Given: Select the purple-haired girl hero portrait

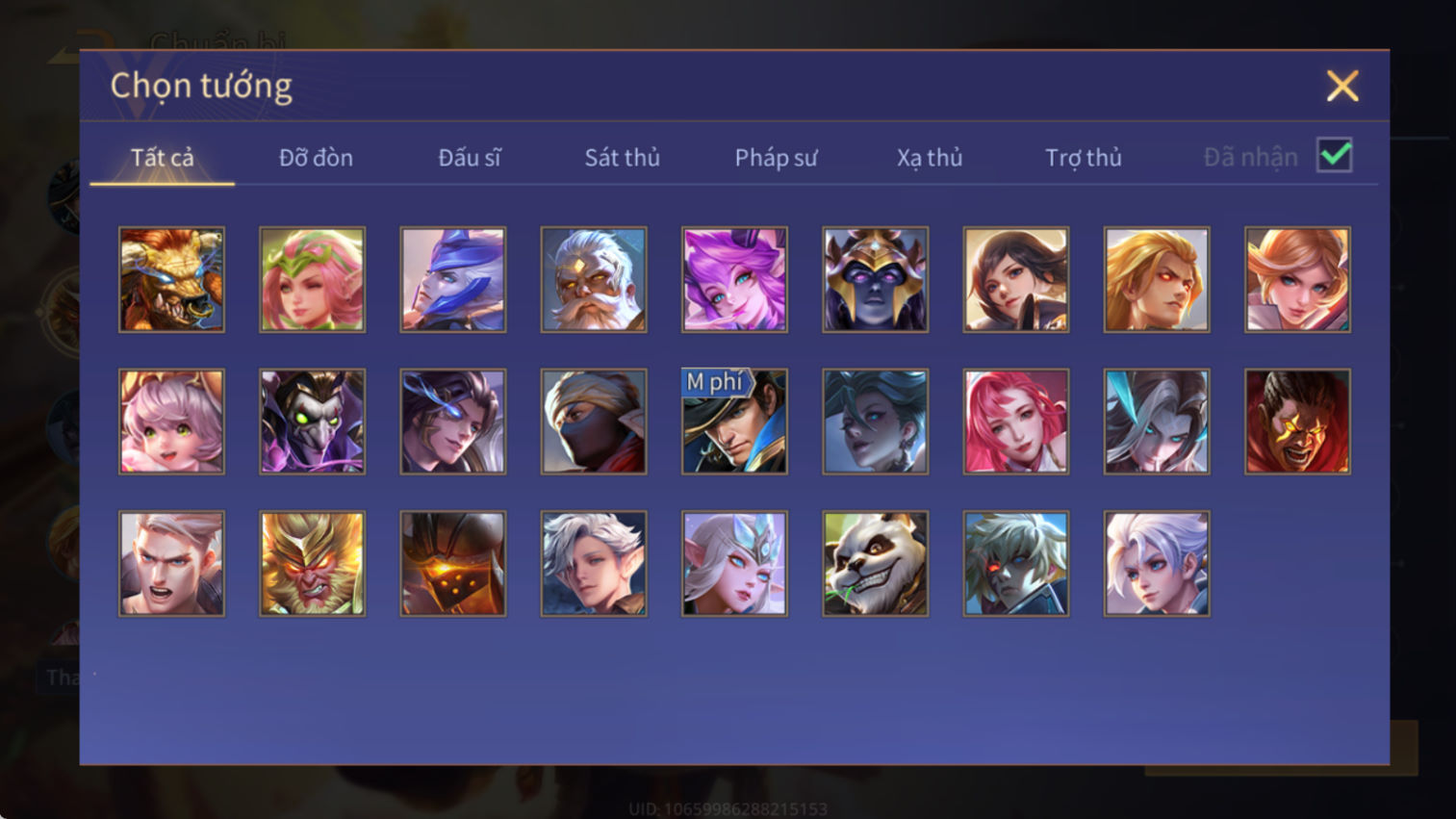Looking at the screenshot, I should (x=734, y=280).
